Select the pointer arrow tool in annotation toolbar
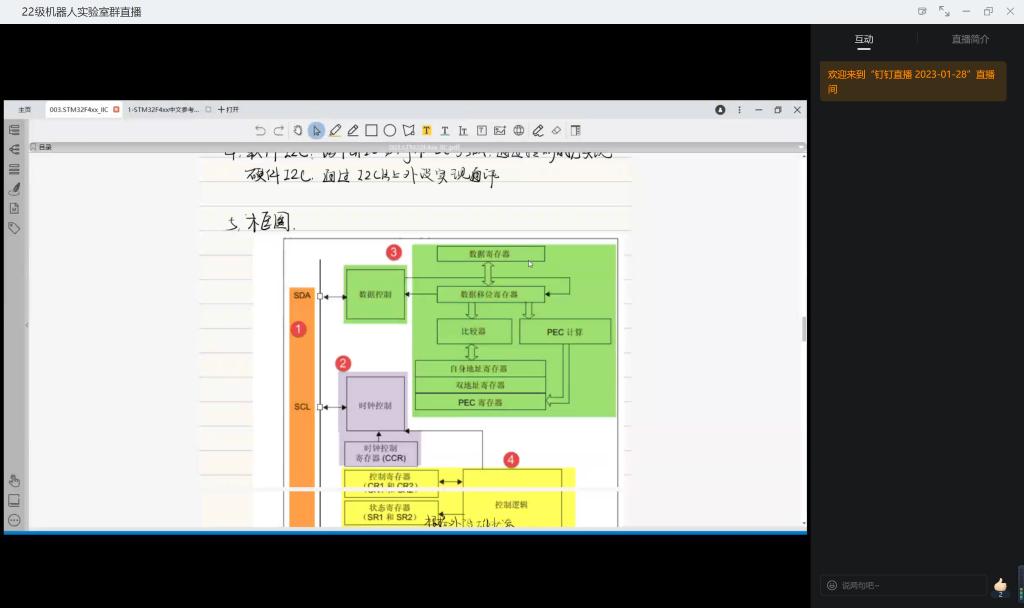1024x608 pixels. tap(316, 130)
